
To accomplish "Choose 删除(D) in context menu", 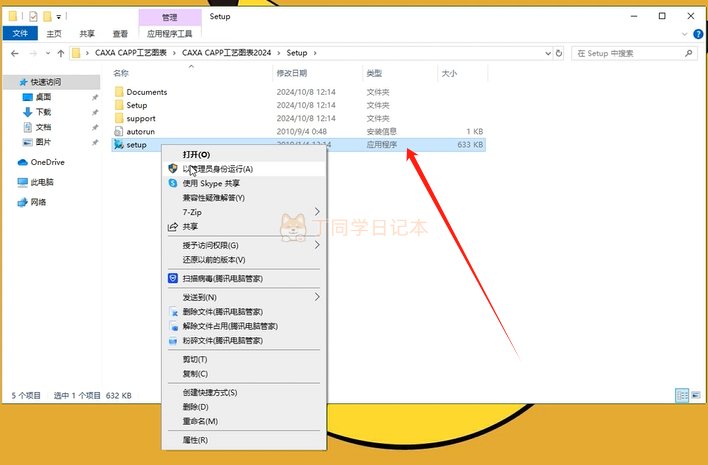I will tap(244, 407).
